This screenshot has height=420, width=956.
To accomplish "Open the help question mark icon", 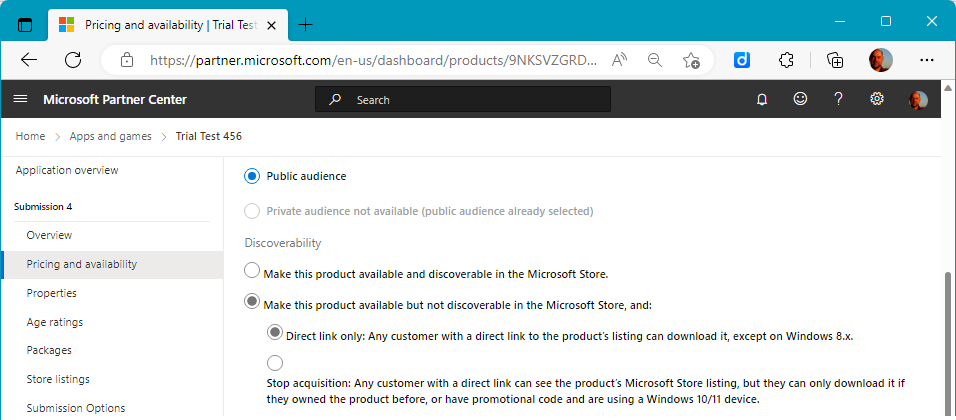I will 838,99.
